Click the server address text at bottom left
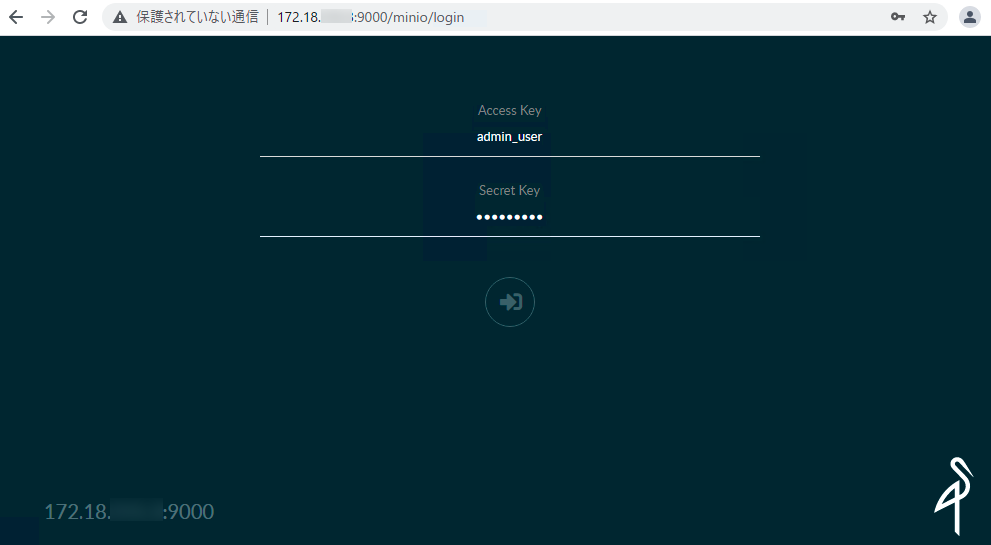 pyautogui.click(x=129, y=511)
